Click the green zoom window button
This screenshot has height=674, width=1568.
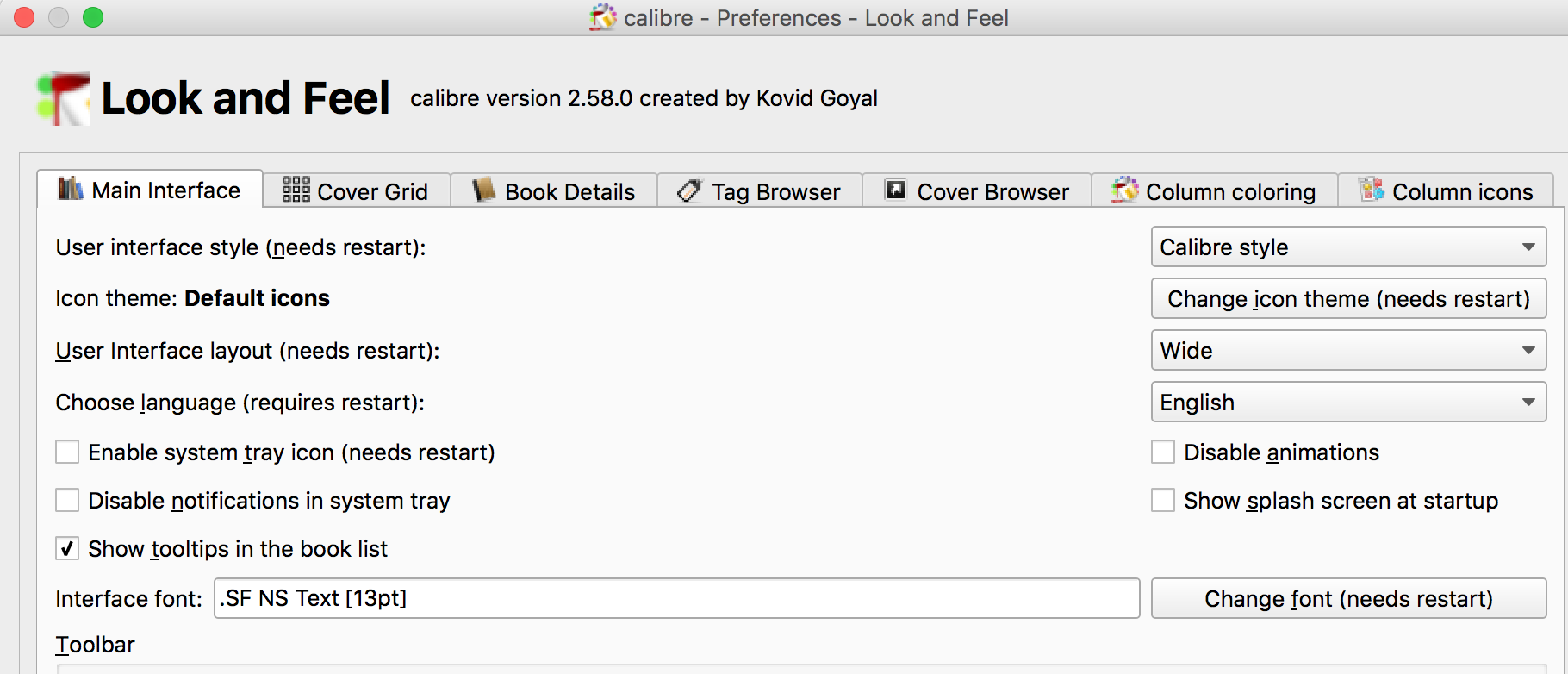(x=93, y=17)
